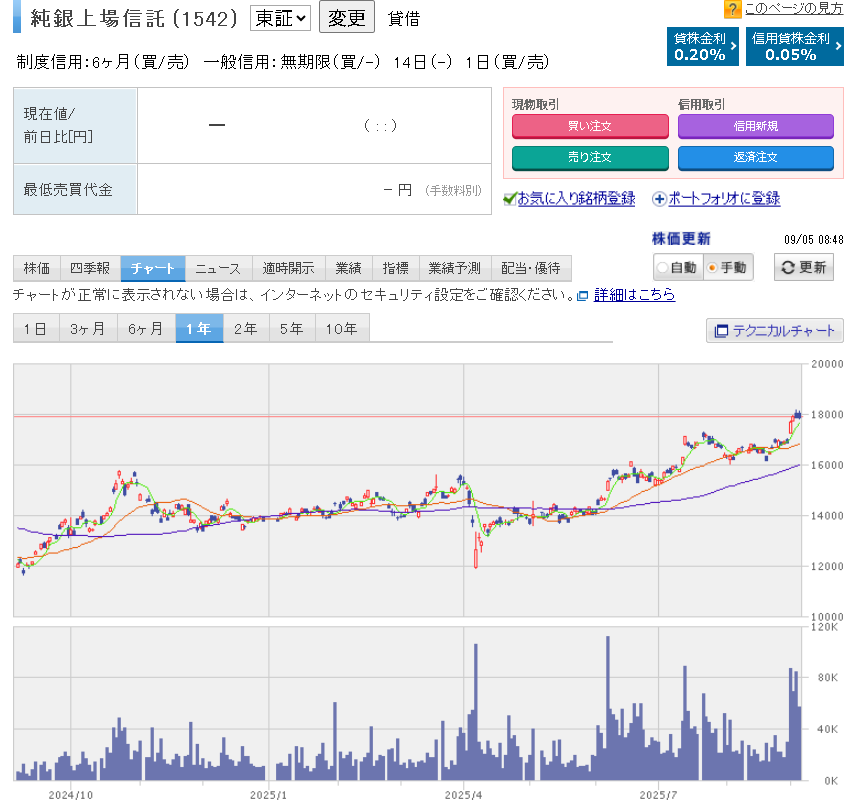Click the 変更 button next to 東証
Screen dimensions: 851x802
[x=346, y=18]
